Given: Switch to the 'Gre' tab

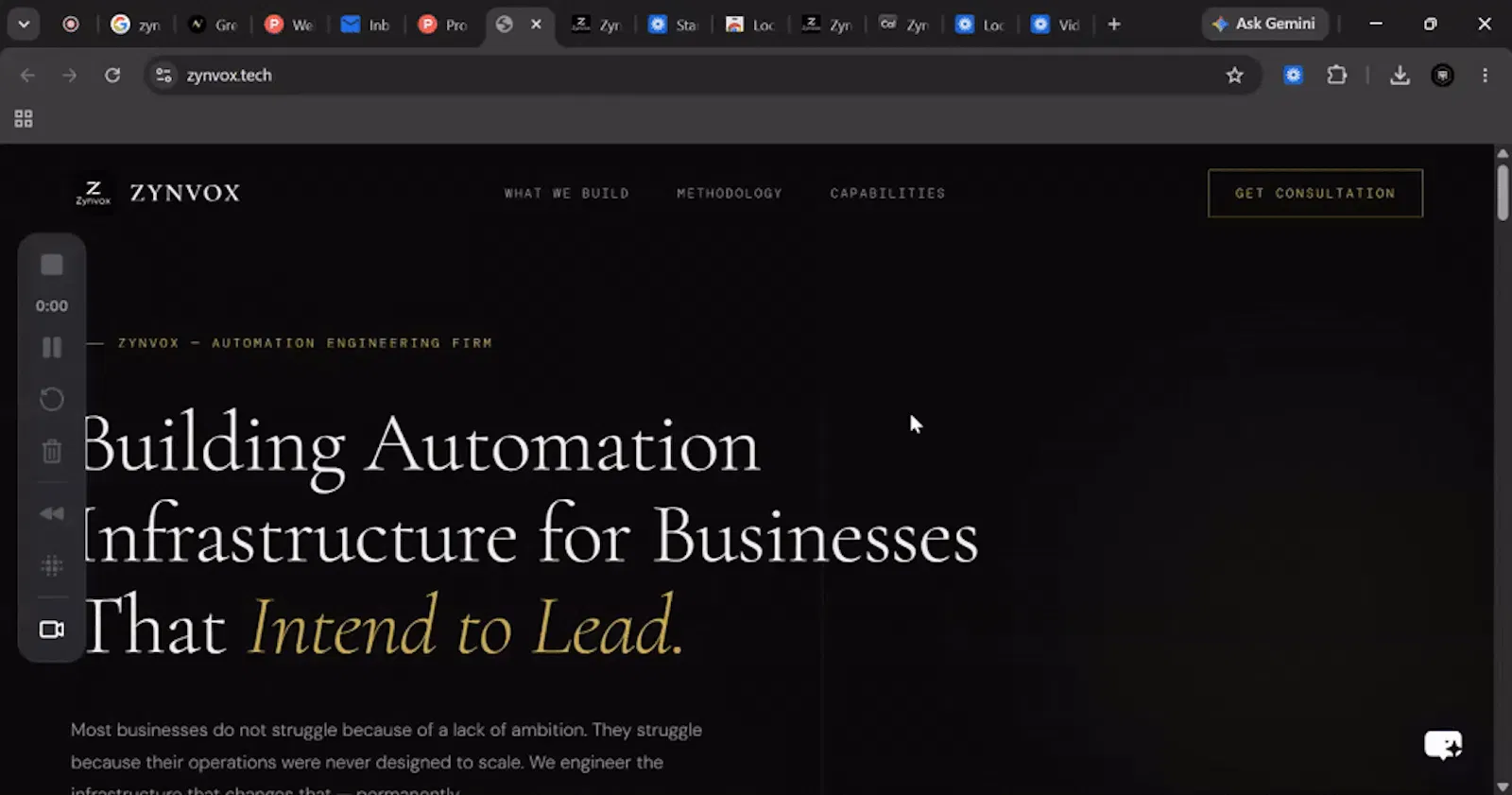Looking at the screenshot, I should (x=212, y=25).
